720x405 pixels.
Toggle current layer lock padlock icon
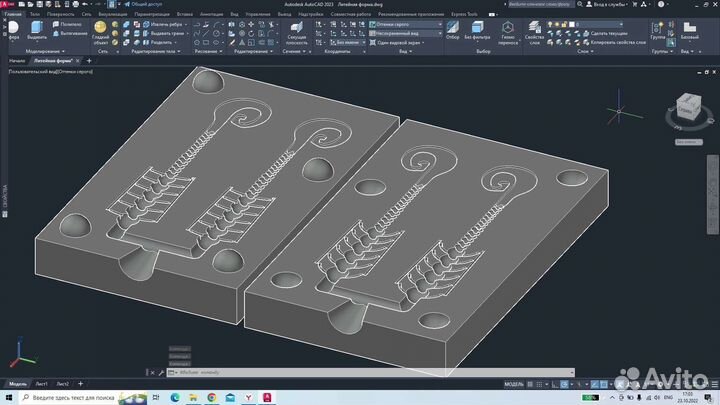point(564,24)
